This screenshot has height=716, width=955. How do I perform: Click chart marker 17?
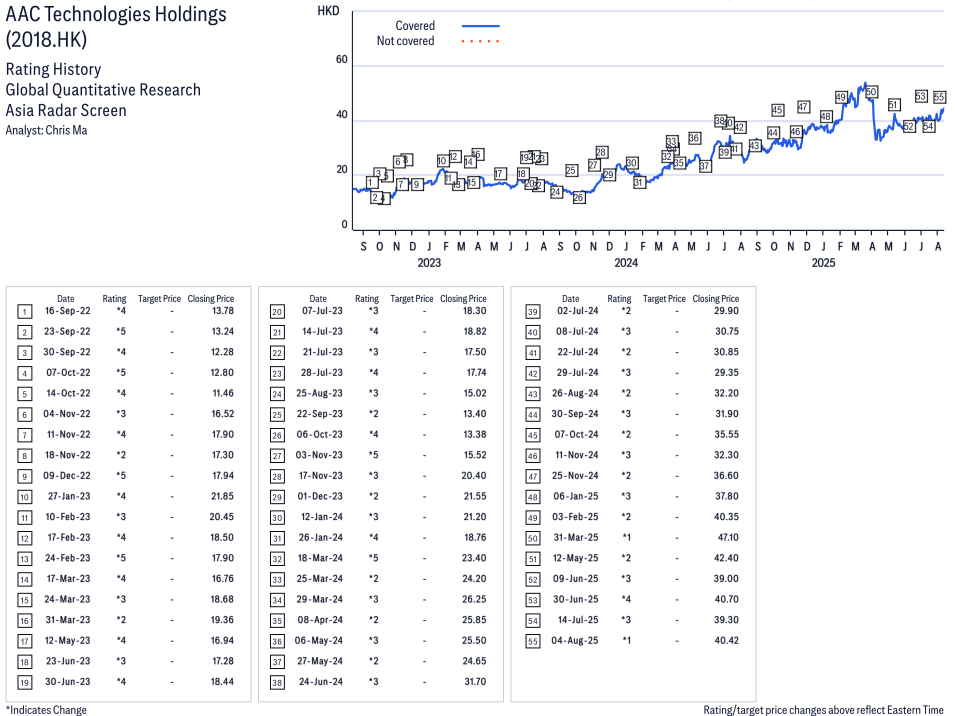(x=499, y=174)
